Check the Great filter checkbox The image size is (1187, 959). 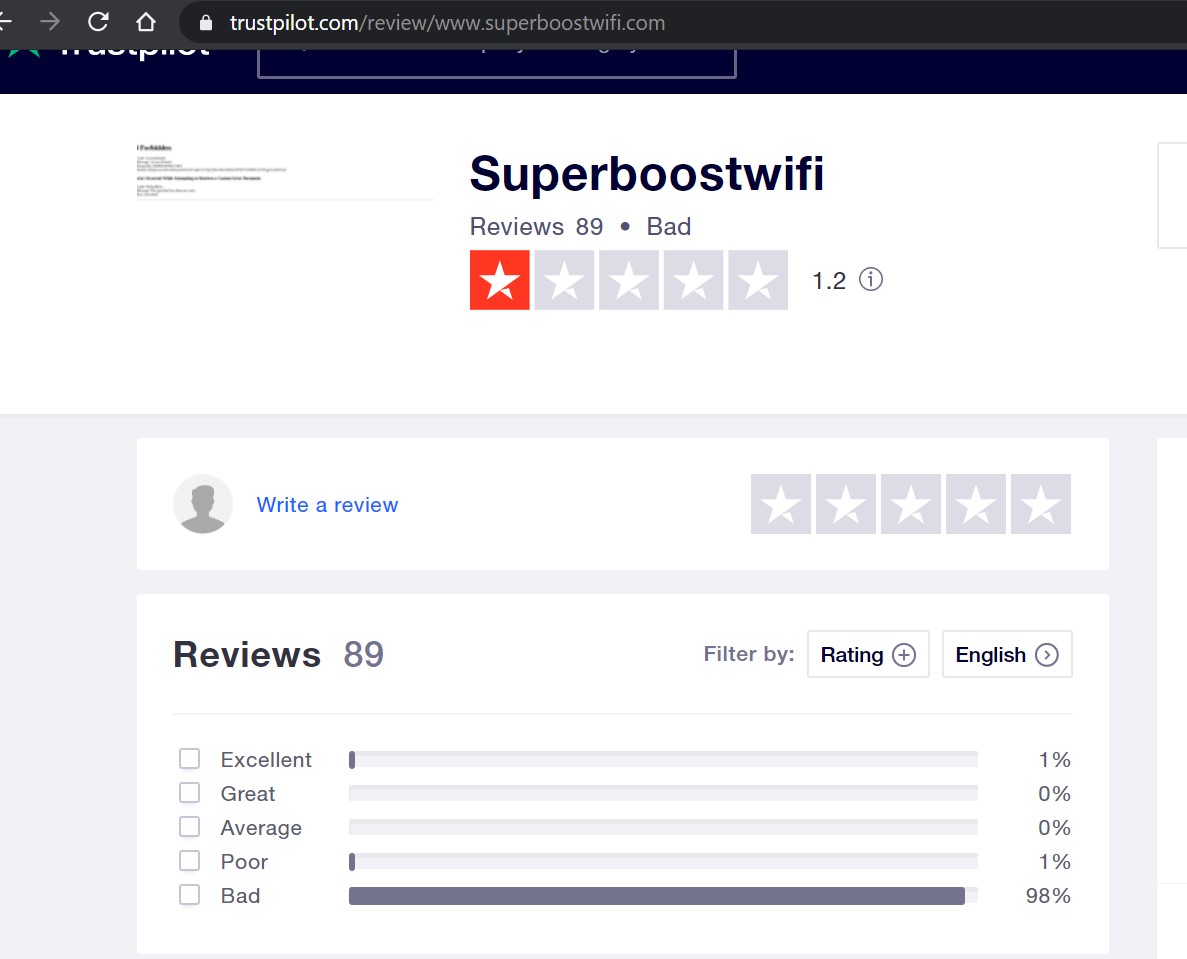tap(189, 792)
